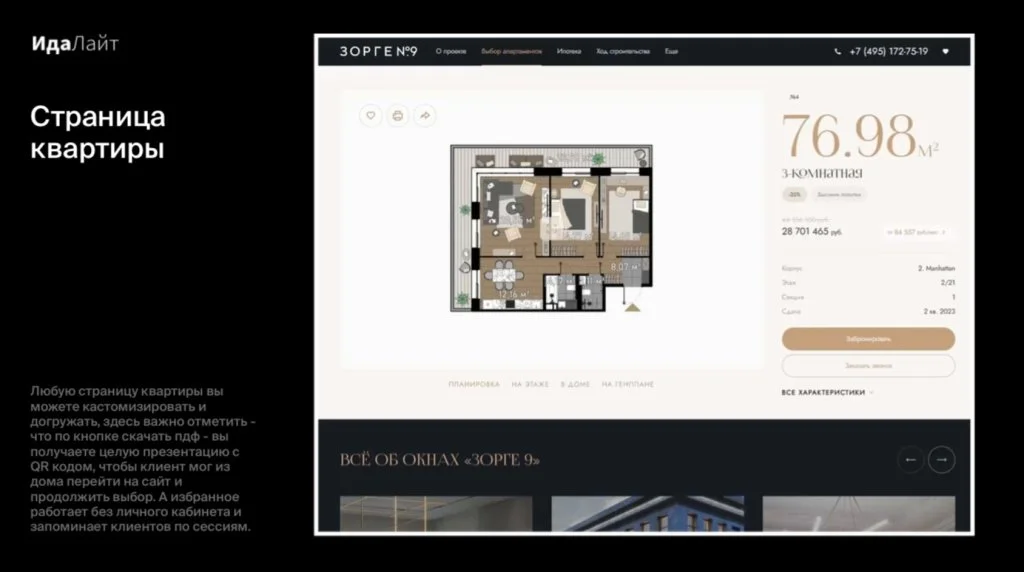Viewport: 1024px width, 572px height.
Task: Click the apartment floor plan image
Action: [550, 230]
